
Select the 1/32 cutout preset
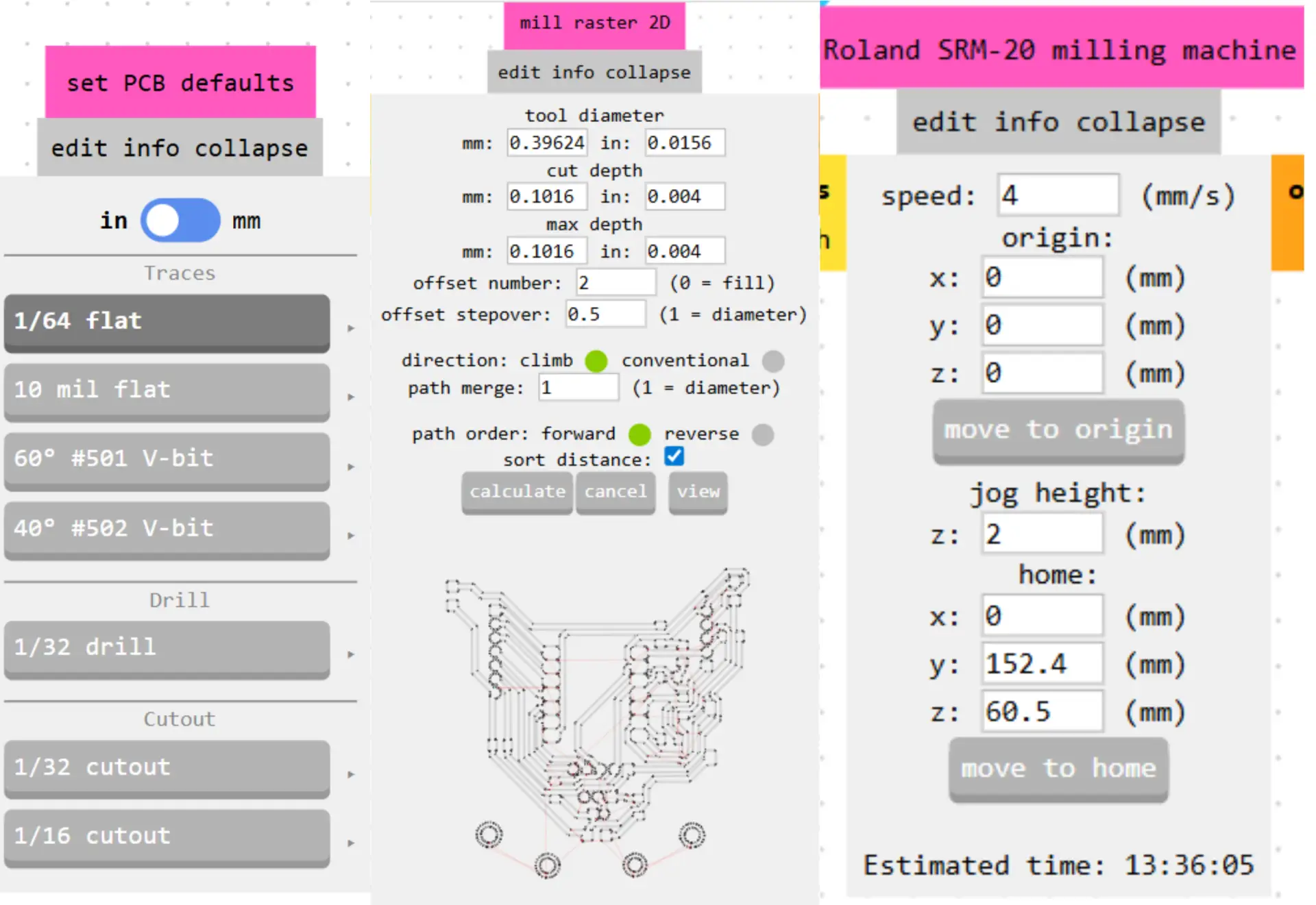(167, 767)
